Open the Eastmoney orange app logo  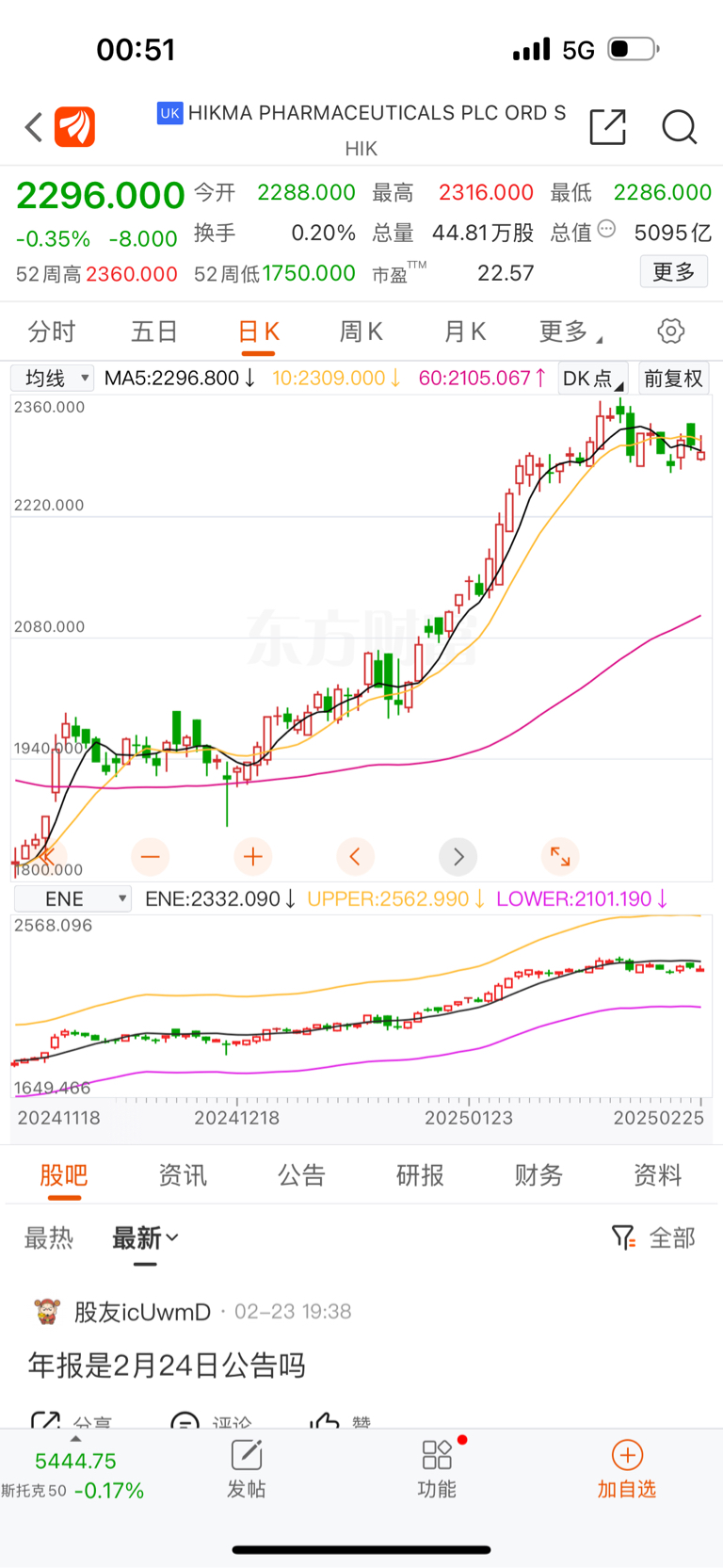pos(74,127)
